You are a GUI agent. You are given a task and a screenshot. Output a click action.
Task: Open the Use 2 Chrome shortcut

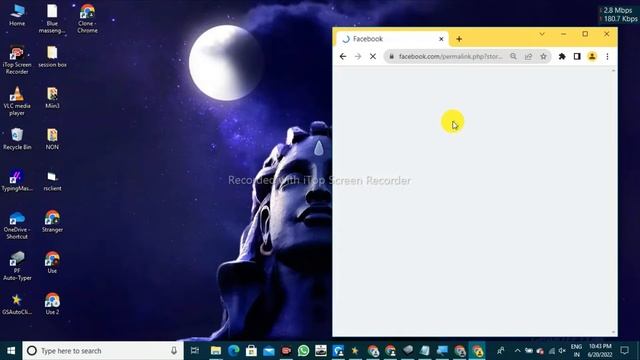(x=52, y=304)
